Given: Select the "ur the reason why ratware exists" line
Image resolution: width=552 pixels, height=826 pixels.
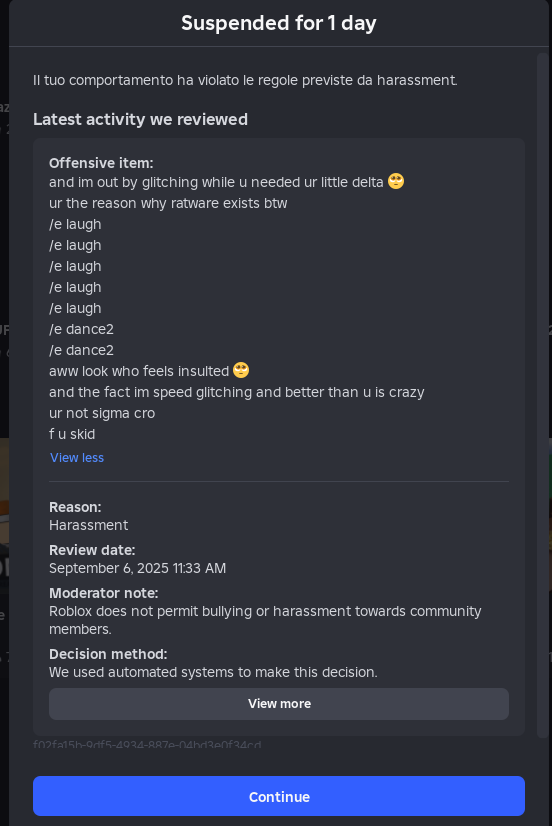Looking at the screenshot, I should [168, 203].
